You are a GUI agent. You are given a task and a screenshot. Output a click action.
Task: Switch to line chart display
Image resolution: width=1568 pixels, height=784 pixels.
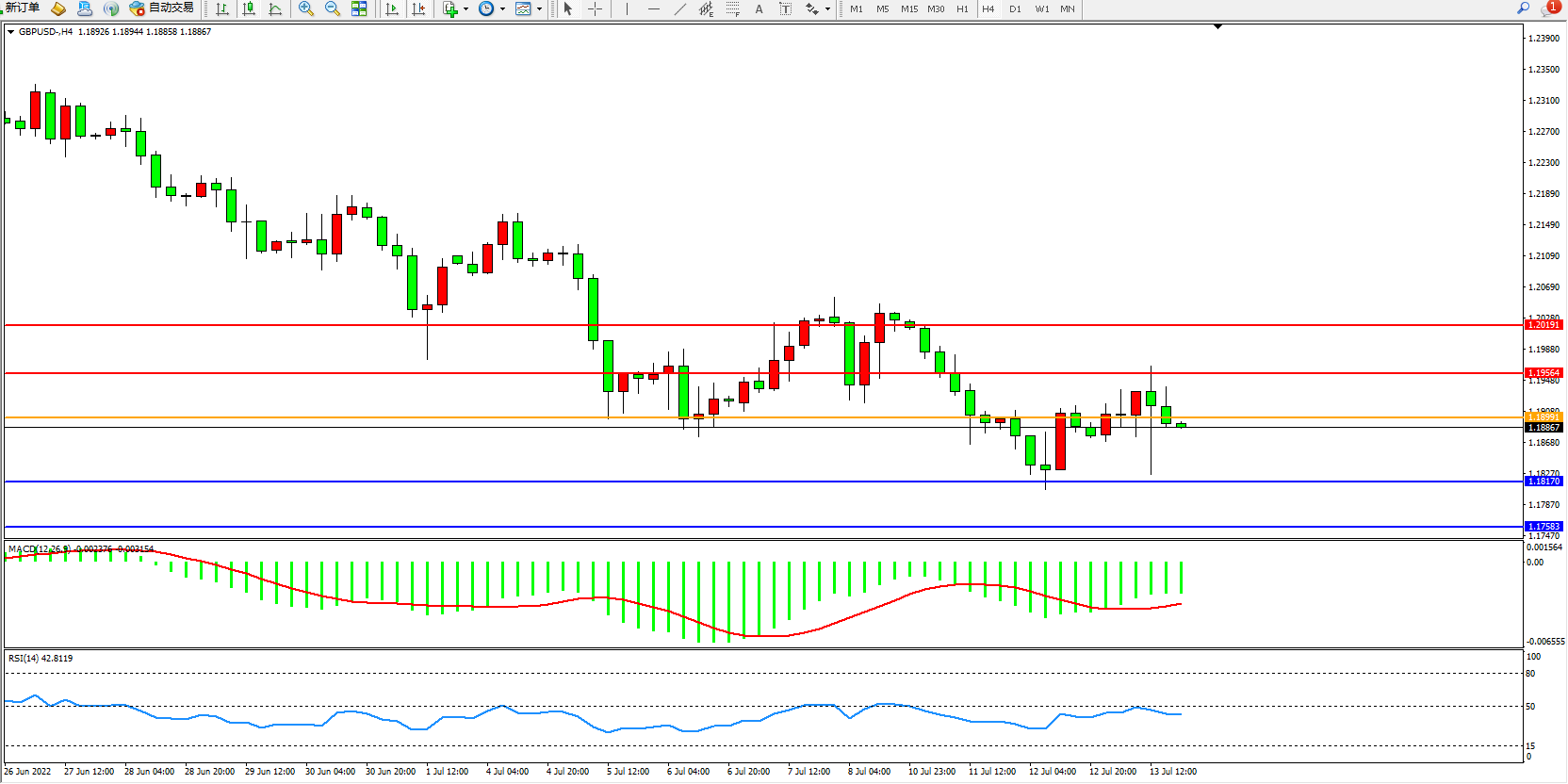[275, 8]
